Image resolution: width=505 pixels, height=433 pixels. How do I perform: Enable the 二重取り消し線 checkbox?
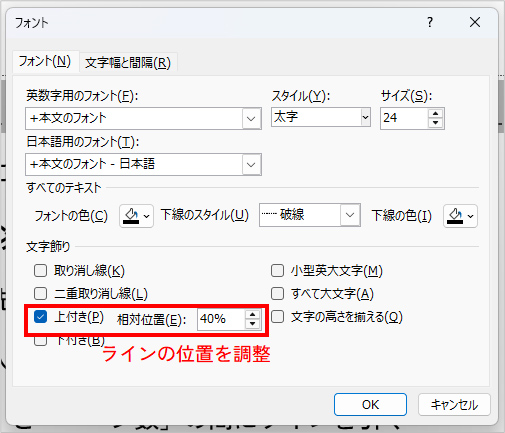(40, 294)
